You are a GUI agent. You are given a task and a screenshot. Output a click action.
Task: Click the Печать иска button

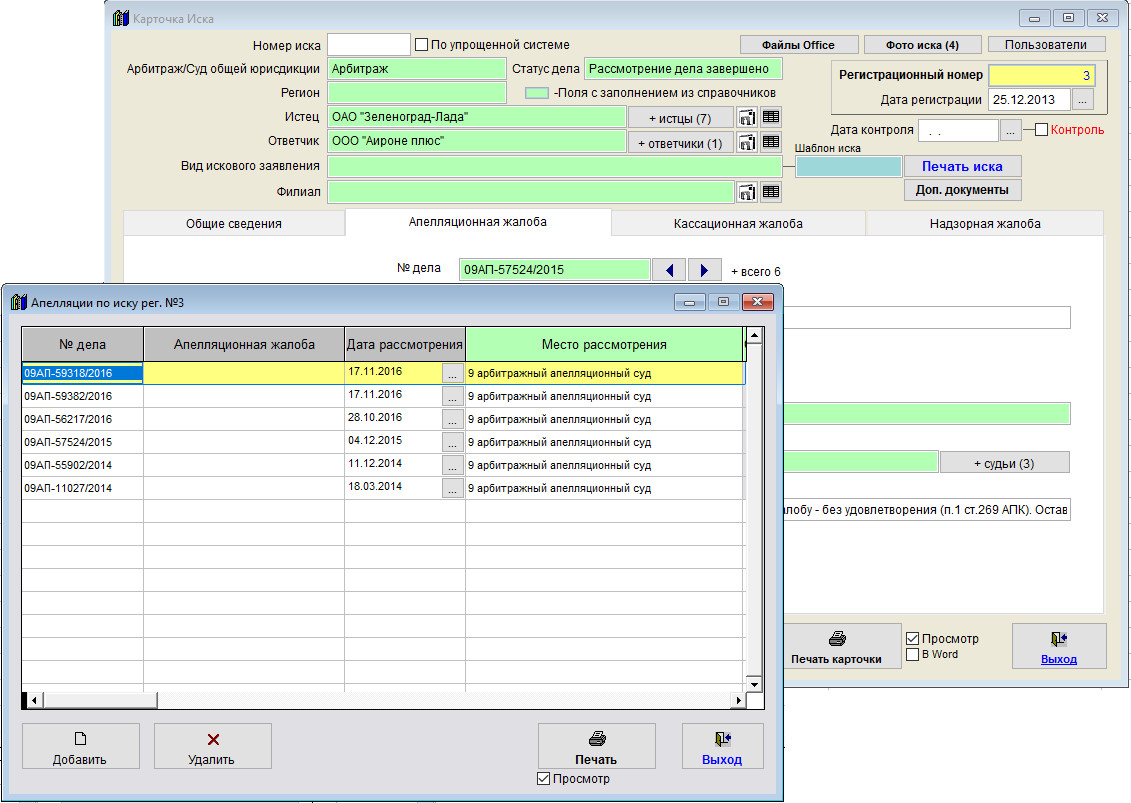point(962,166)
